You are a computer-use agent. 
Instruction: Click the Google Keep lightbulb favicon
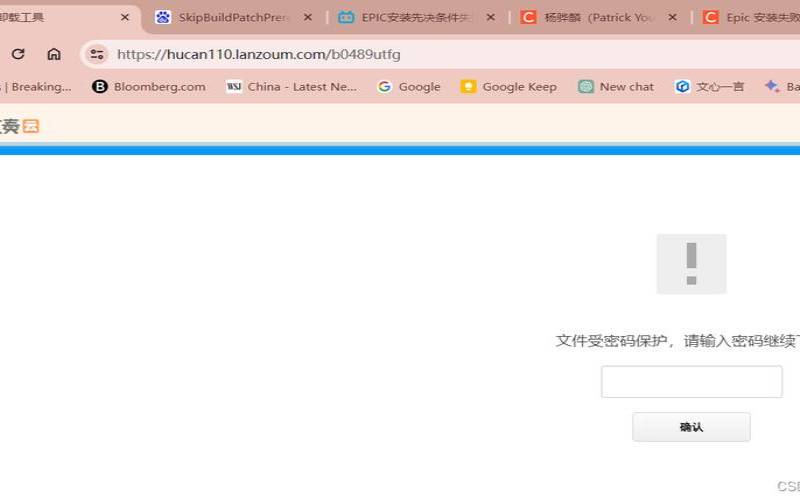pos(468,87)
